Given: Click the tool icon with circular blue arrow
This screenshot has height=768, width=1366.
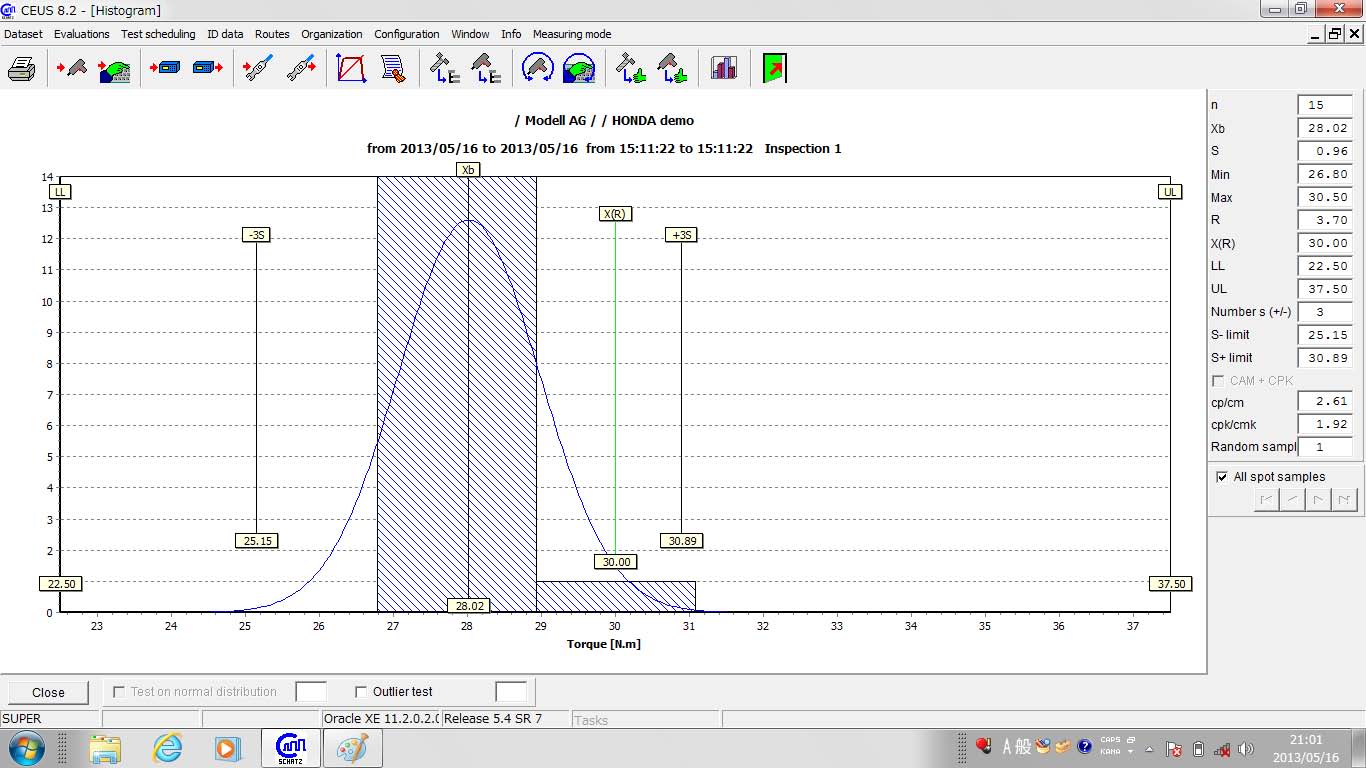Looking at the screenshot, I should tap(538, 69).
